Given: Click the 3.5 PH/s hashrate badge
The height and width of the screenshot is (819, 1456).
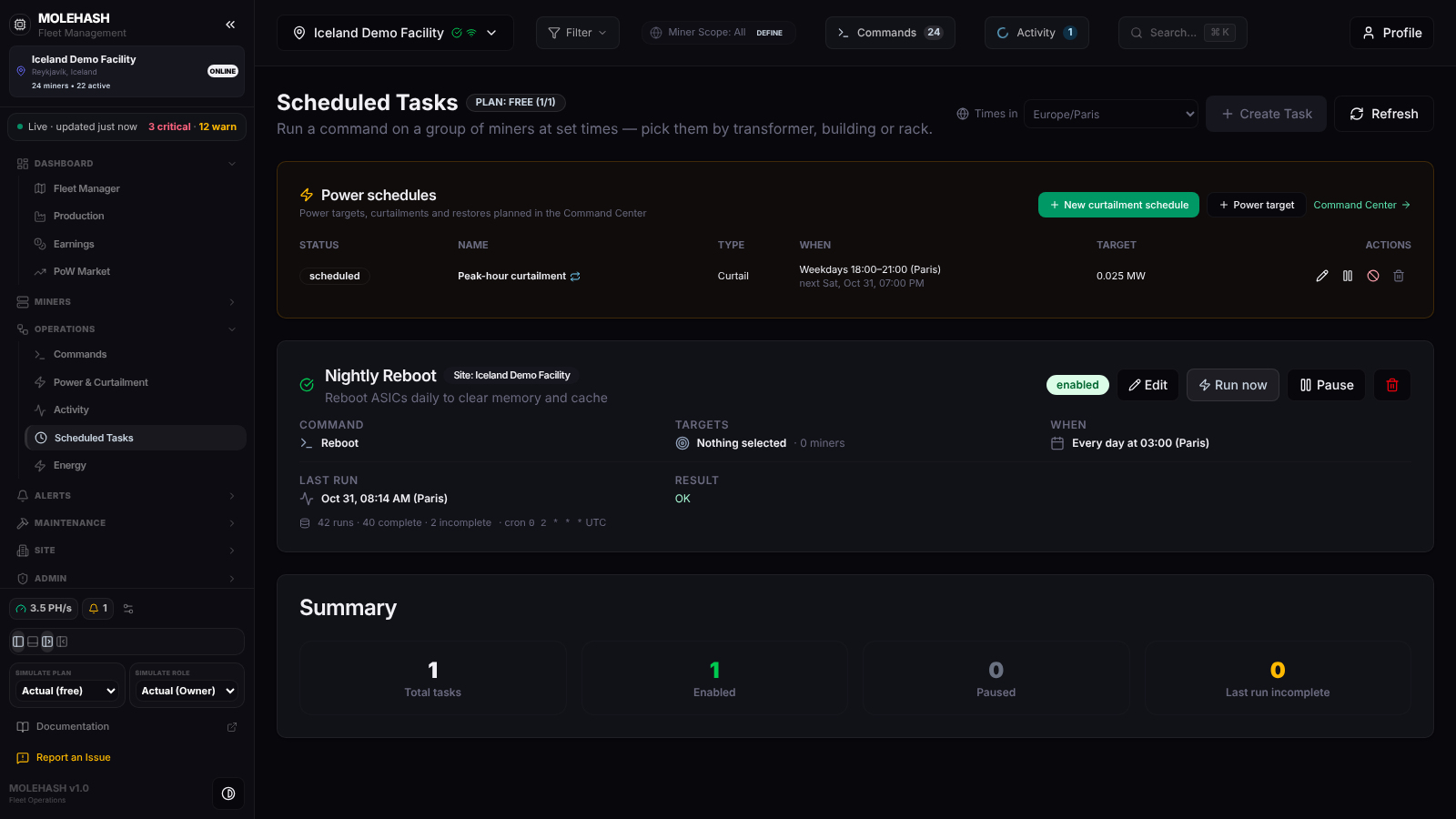Looking at the screenshot, I should (44, 609).
